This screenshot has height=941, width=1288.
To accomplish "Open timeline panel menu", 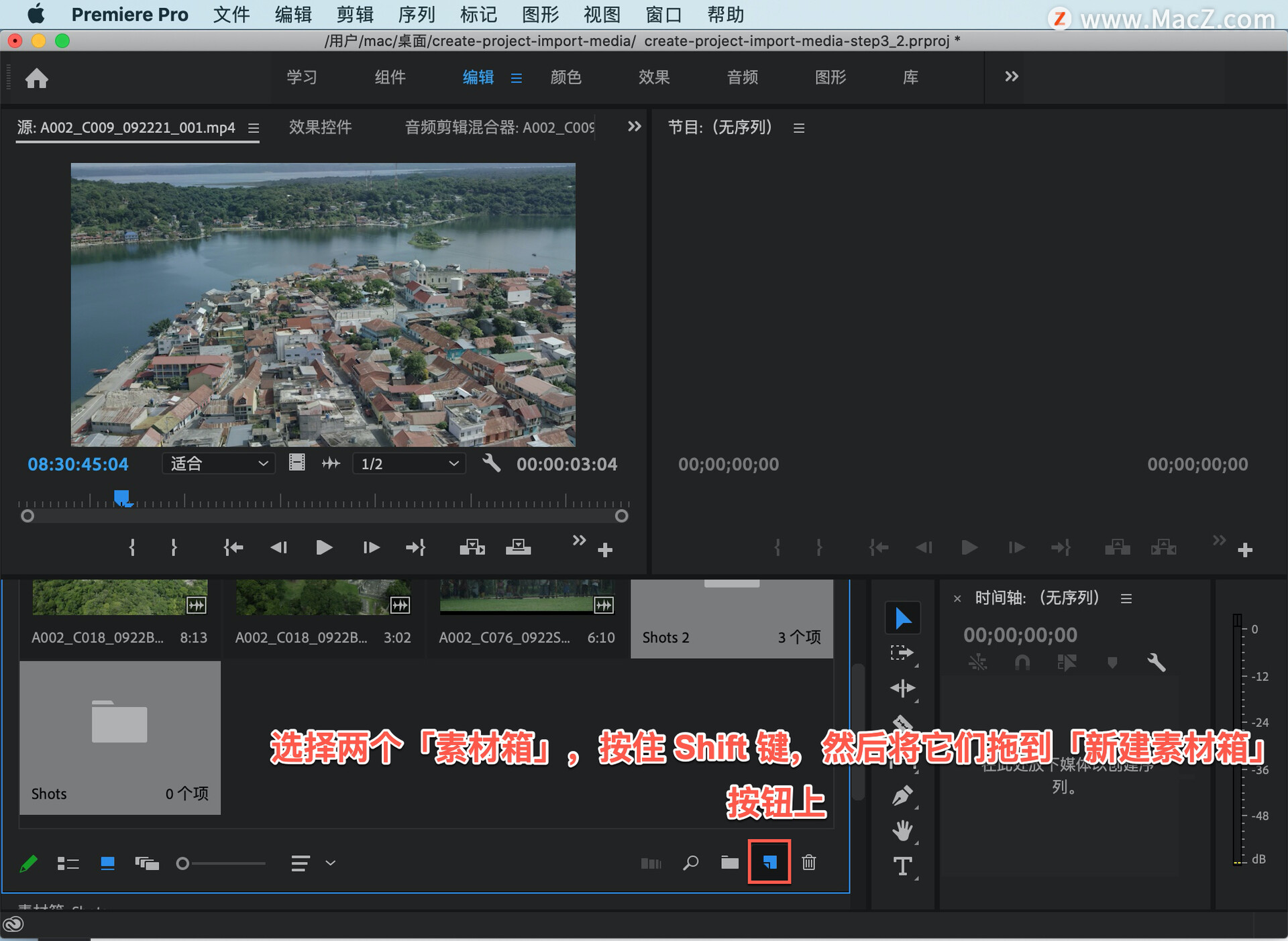I will pos(1126,598).
